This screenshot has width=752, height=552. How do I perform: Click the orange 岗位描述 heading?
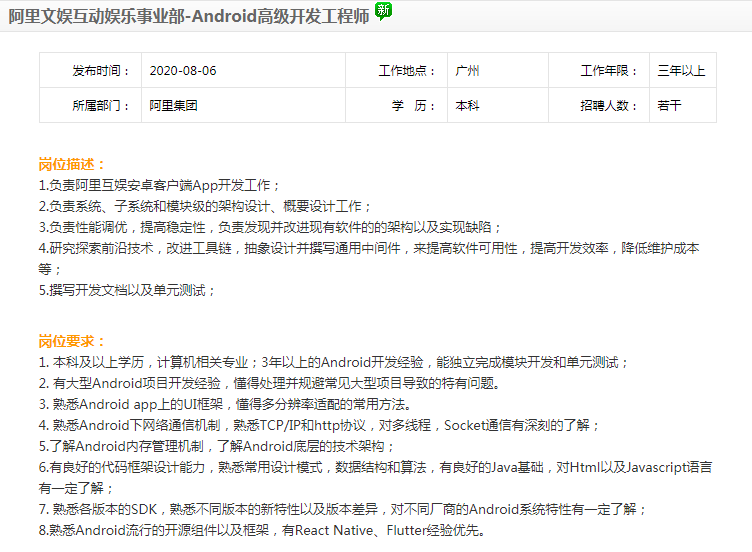click(71, 164)
